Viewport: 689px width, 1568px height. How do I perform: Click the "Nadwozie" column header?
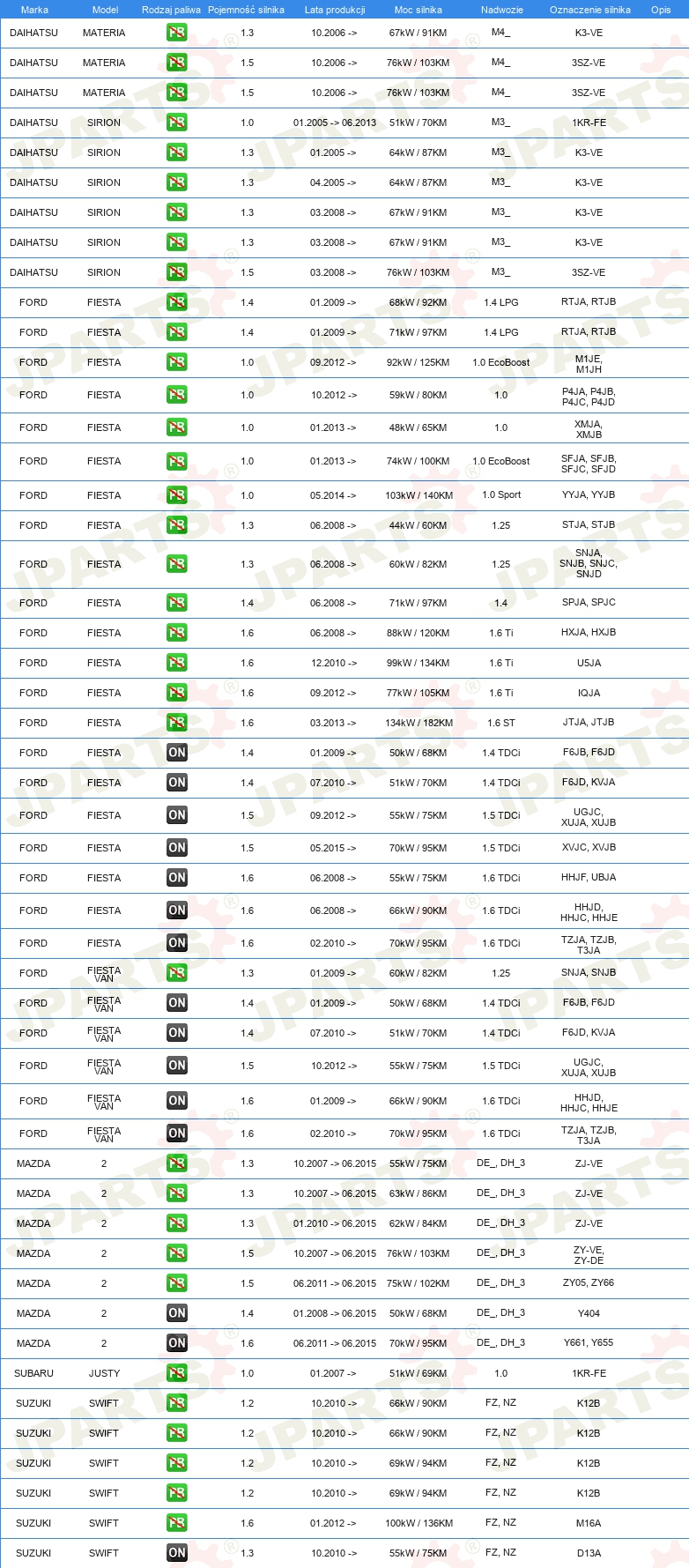(502, 10)
